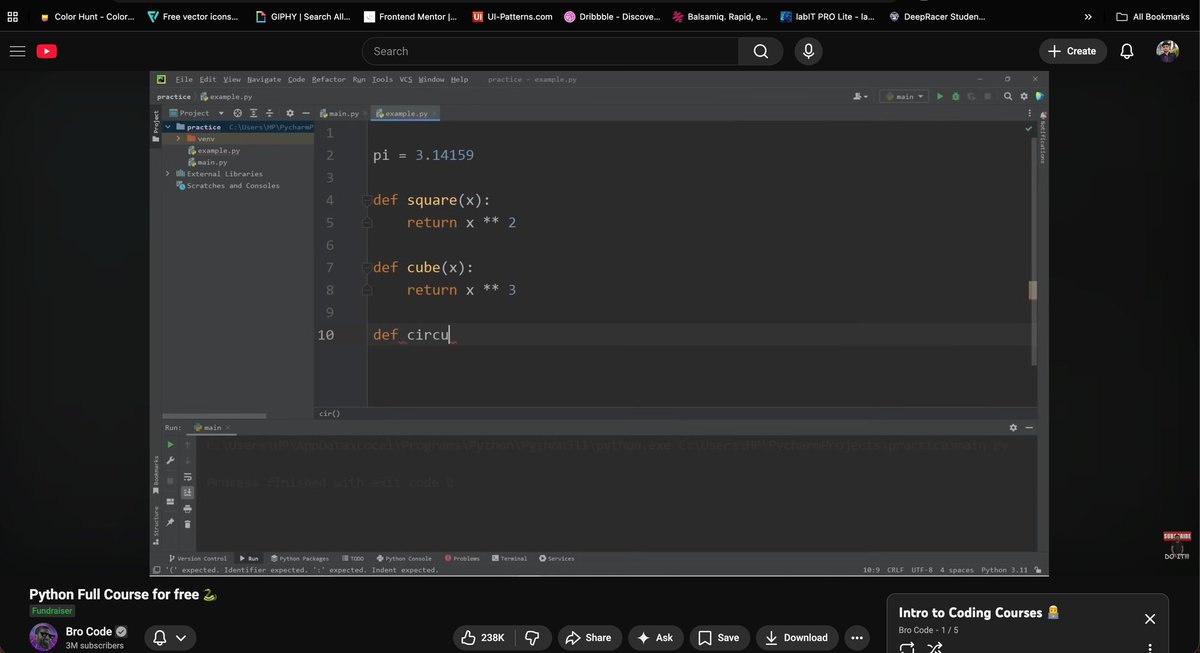
Task: Collapse the practice root folder
Action: point(167,127)
